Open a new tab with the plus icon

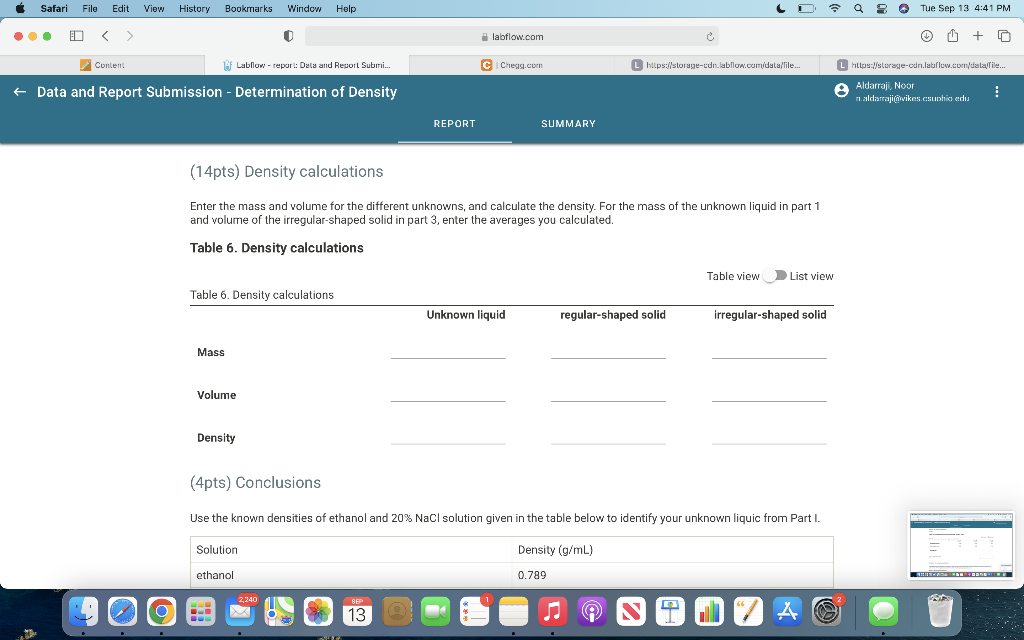coord(978,35)
